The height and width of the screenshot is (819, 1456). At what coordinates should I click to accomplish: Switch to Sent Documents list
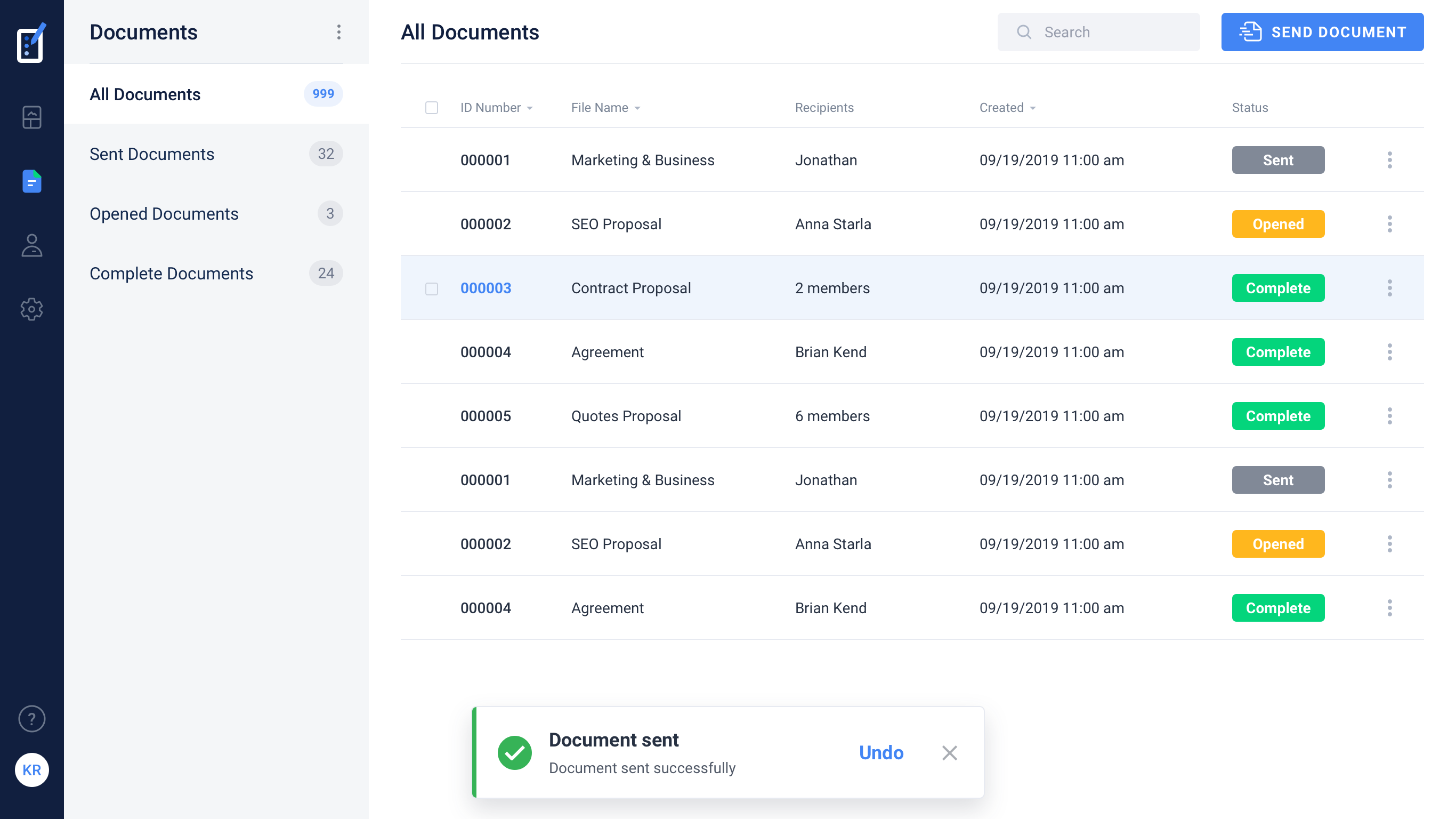(152, 154)
